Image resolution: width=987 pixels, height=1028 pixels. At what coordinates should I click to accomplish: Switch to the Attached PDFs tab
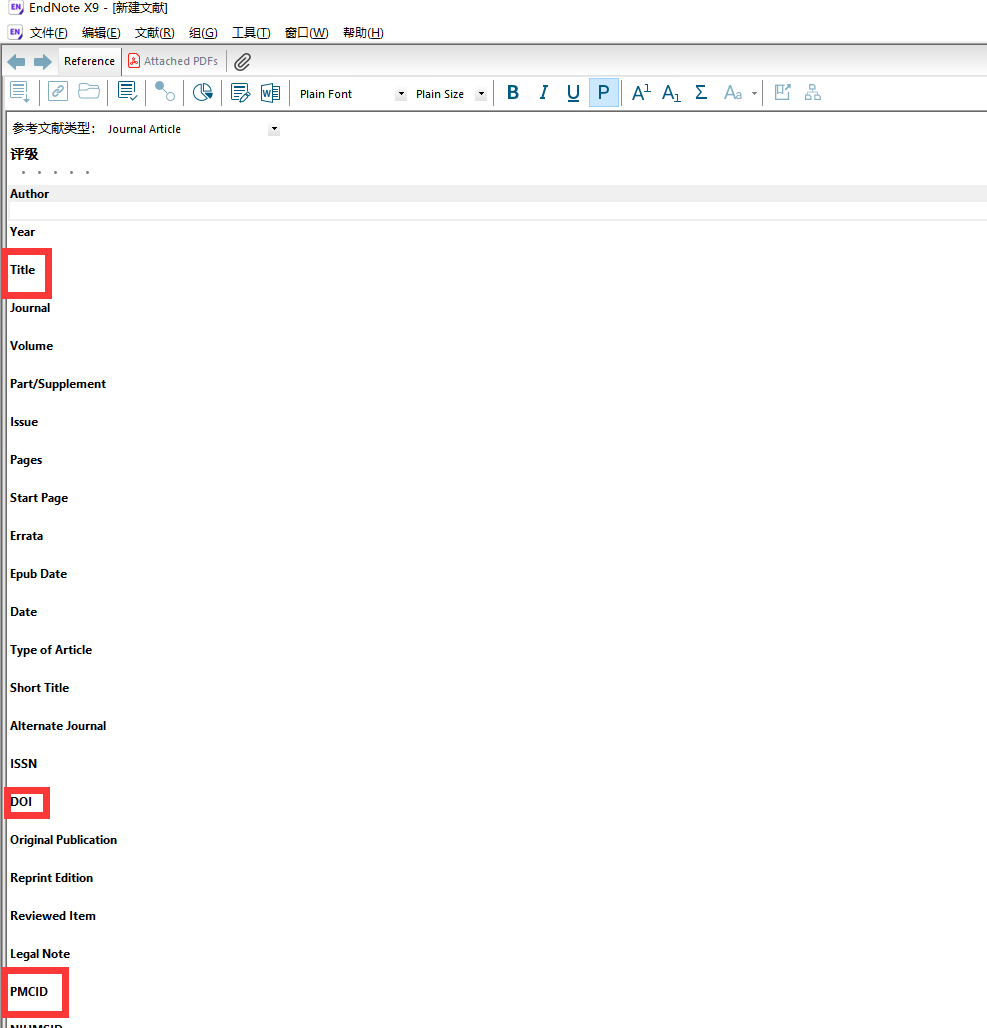pos(173,61)
